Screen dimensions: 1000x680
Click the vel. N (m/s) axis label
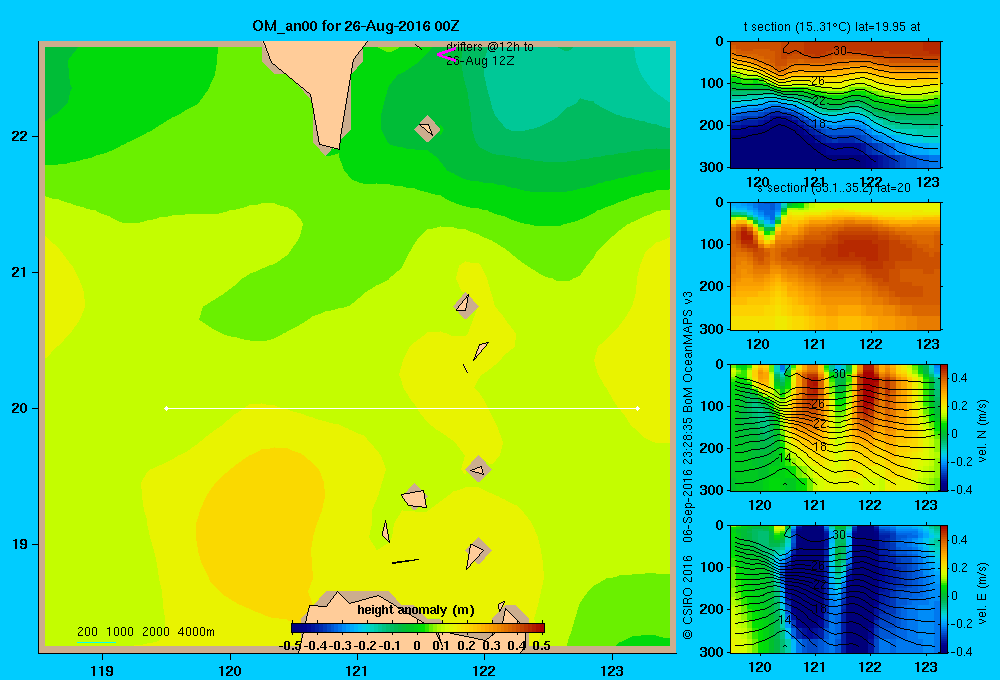click(x=982, y=431)
